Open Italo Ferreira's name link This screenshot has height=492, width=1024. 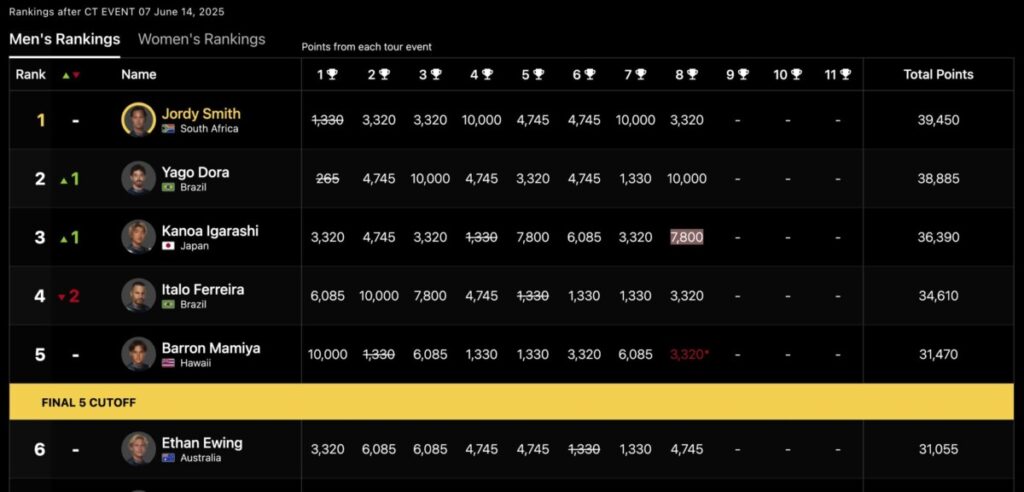203,289
